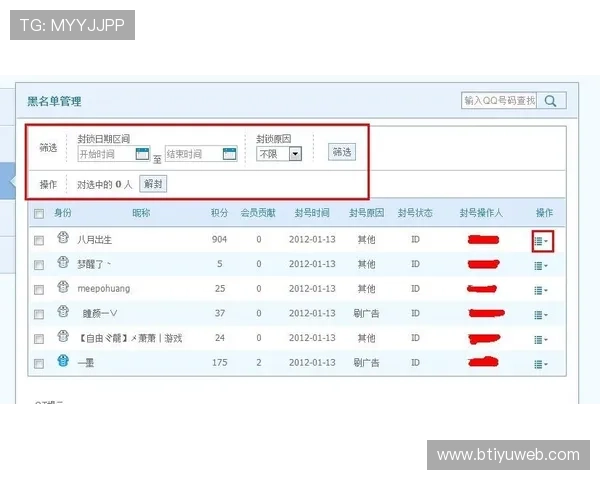Click the 封号原因 column header
The image size is (600, 480).
(367, 213)
